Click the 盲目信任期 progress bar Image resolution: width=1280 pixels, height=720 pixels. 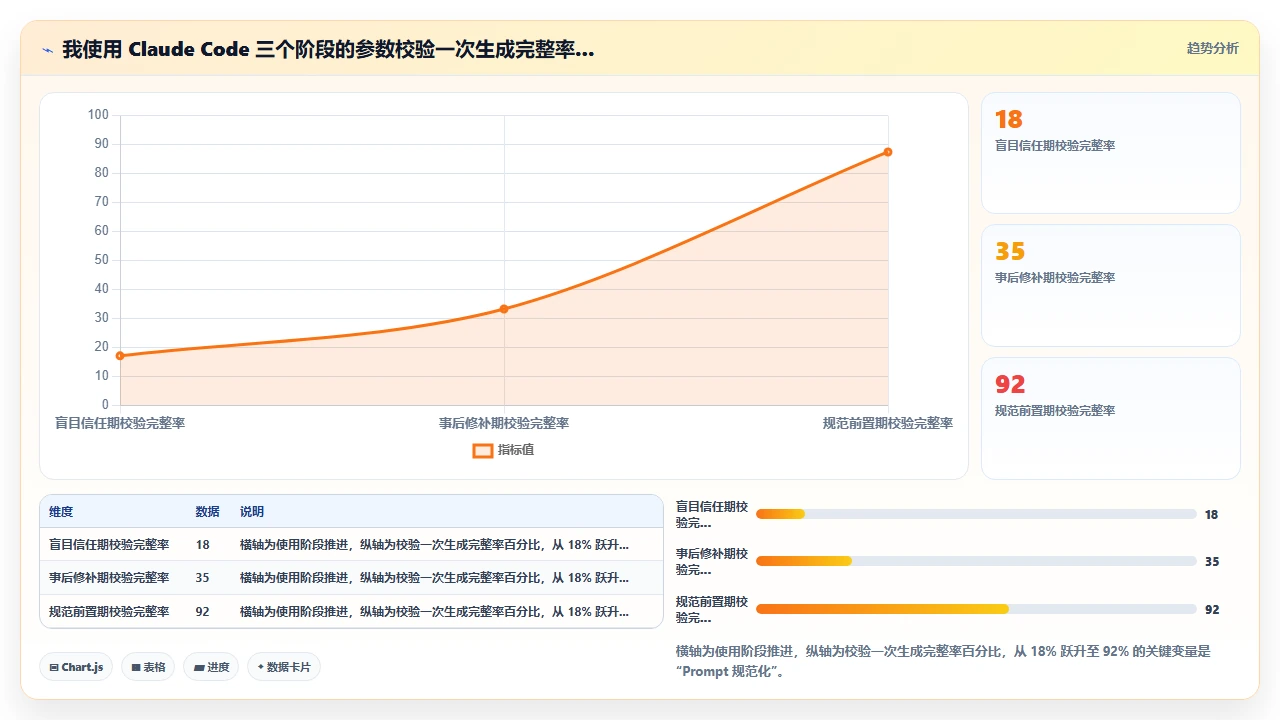976,514
